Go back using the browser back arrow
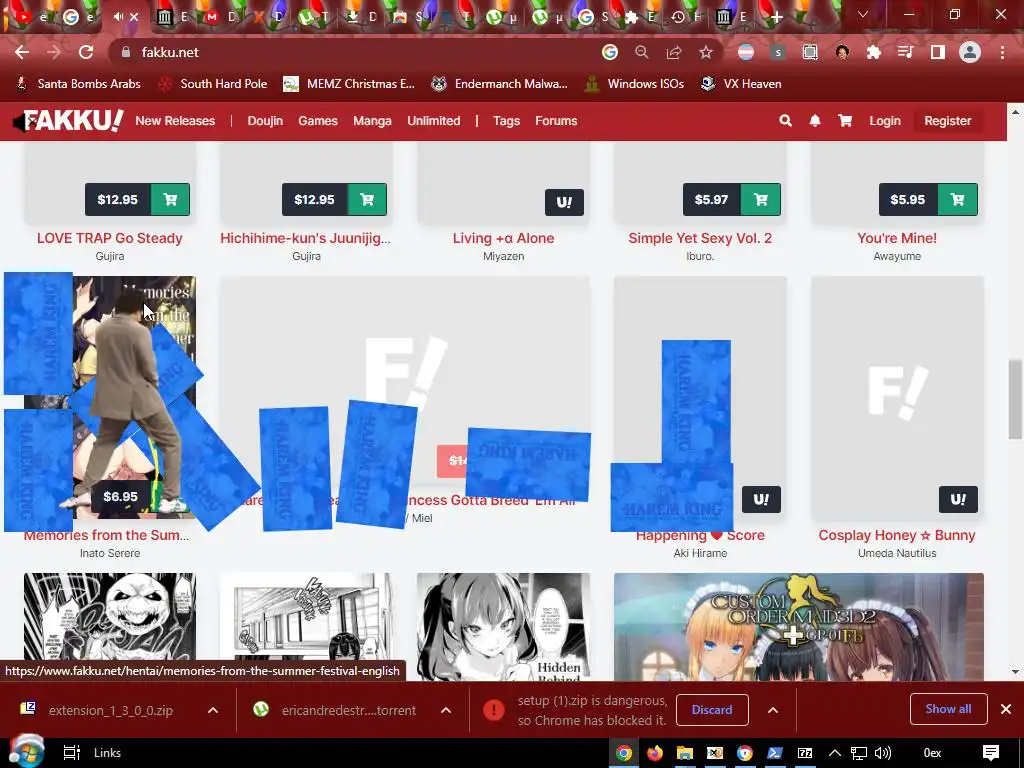This screenshot has height=768, width=1024. pos(22,52)
